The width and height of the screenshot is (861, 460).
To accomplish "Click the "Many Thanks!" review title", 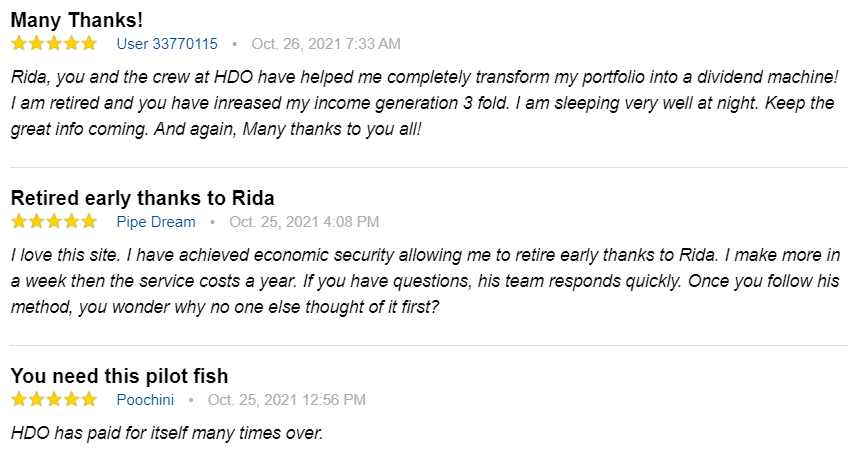I will 77,20.
